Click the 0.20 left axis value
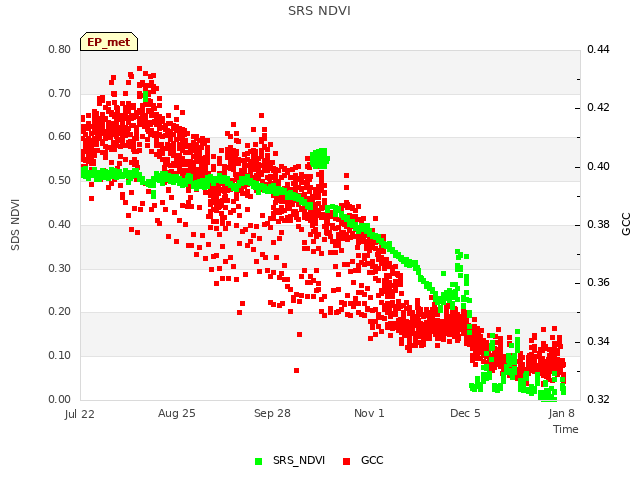 (x=60, y=311)
